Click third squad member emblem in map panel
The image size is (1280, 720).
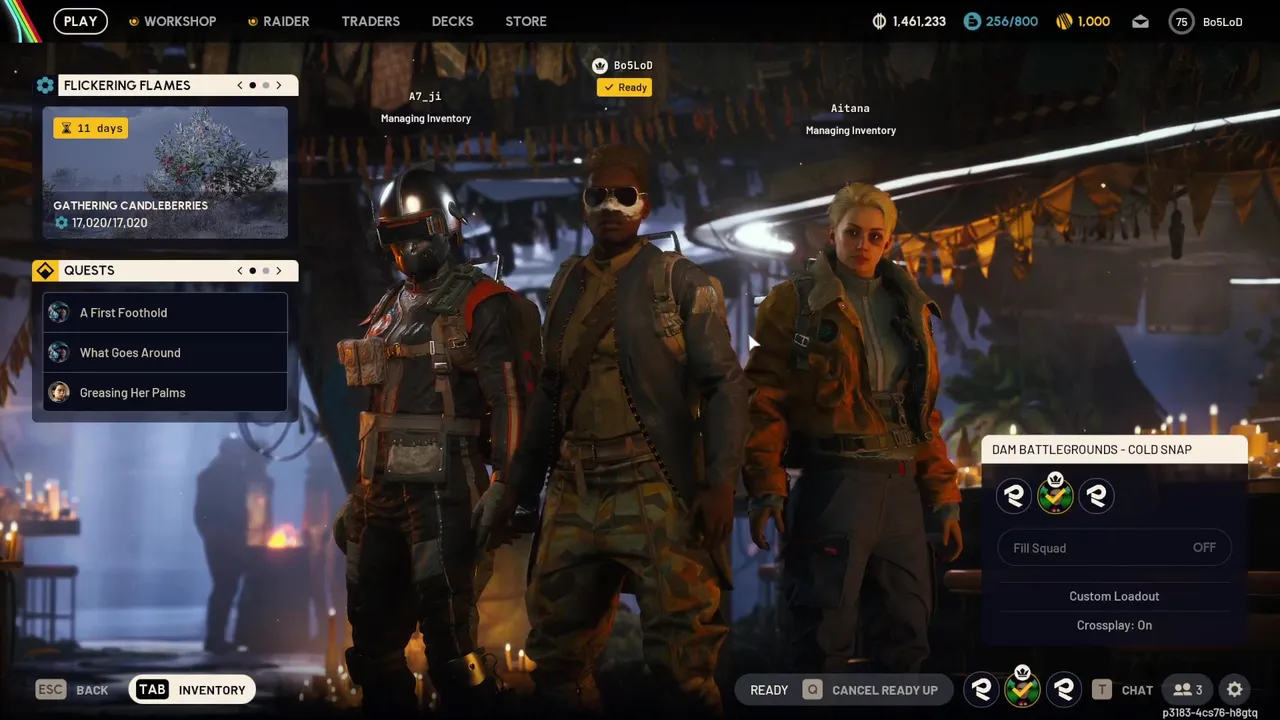point(1096,495)
